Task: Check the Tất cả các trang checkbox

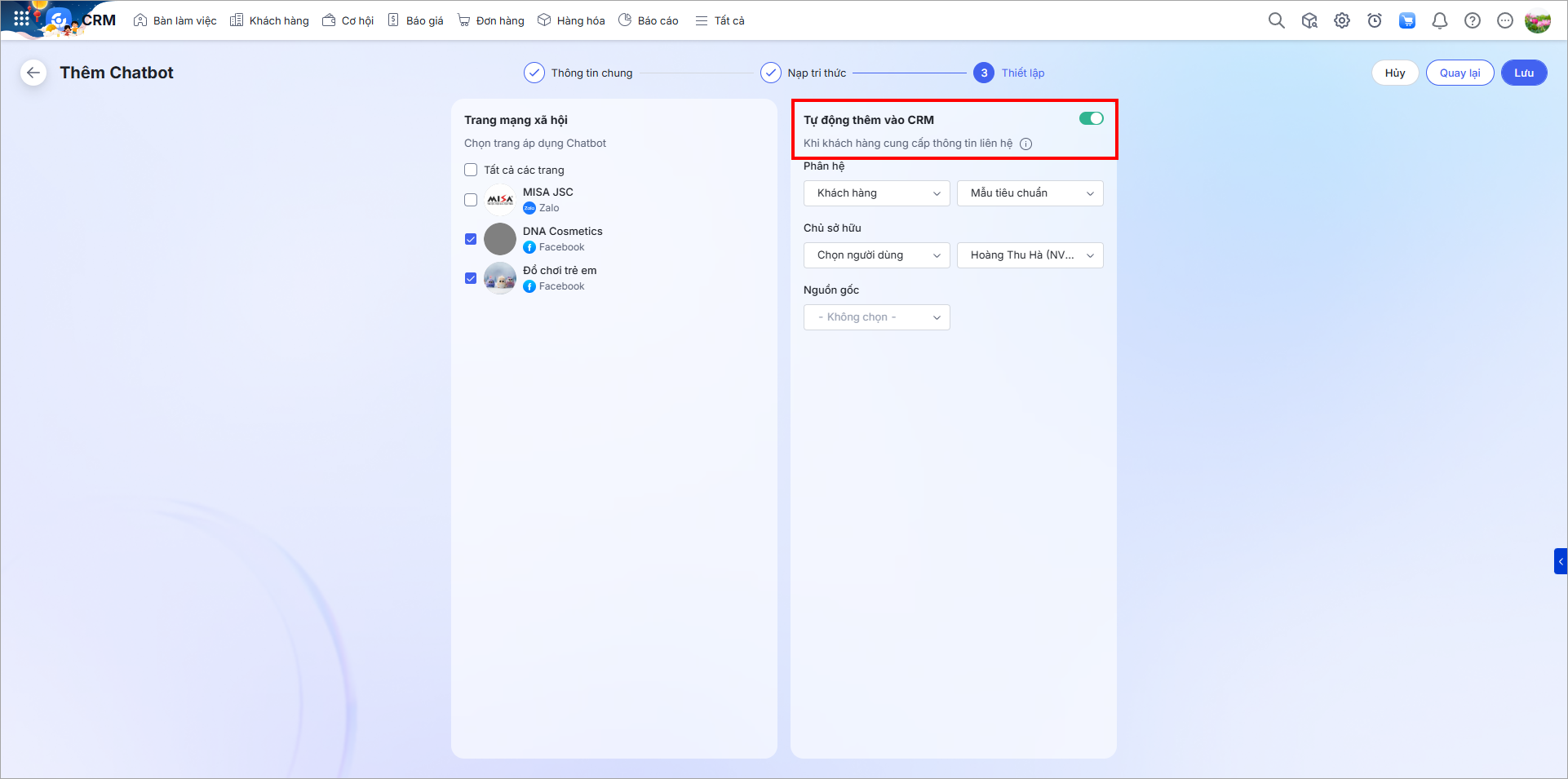Action: (471, 170)
